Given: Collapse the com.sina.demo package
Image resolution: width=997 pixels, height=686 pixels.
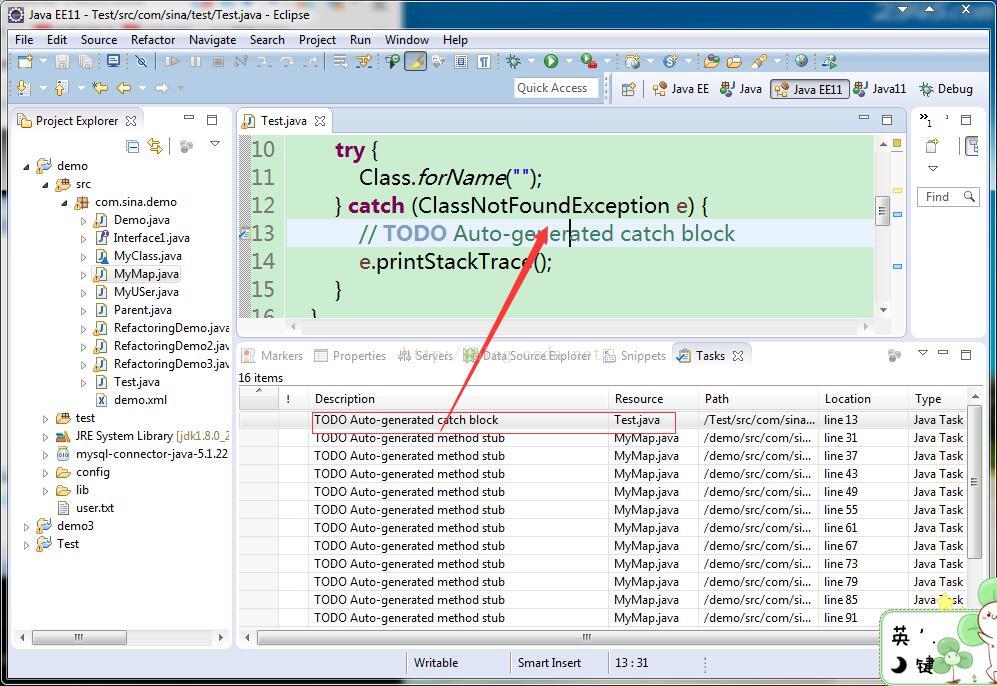Looking at the screenshot, I should click(64, 203).
